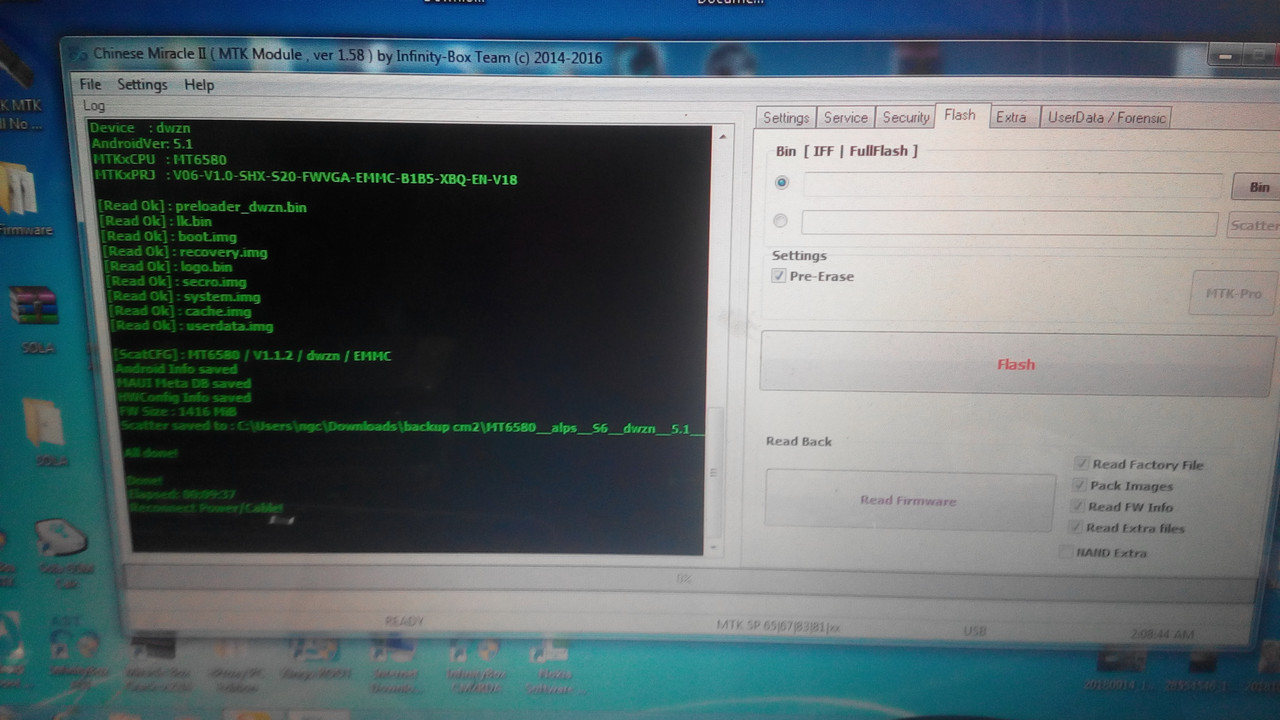Viewport: 1280px width, 720px height.
Task: Click the 'Reconnect Power/Cable!' log line
Action: (206, 508)
